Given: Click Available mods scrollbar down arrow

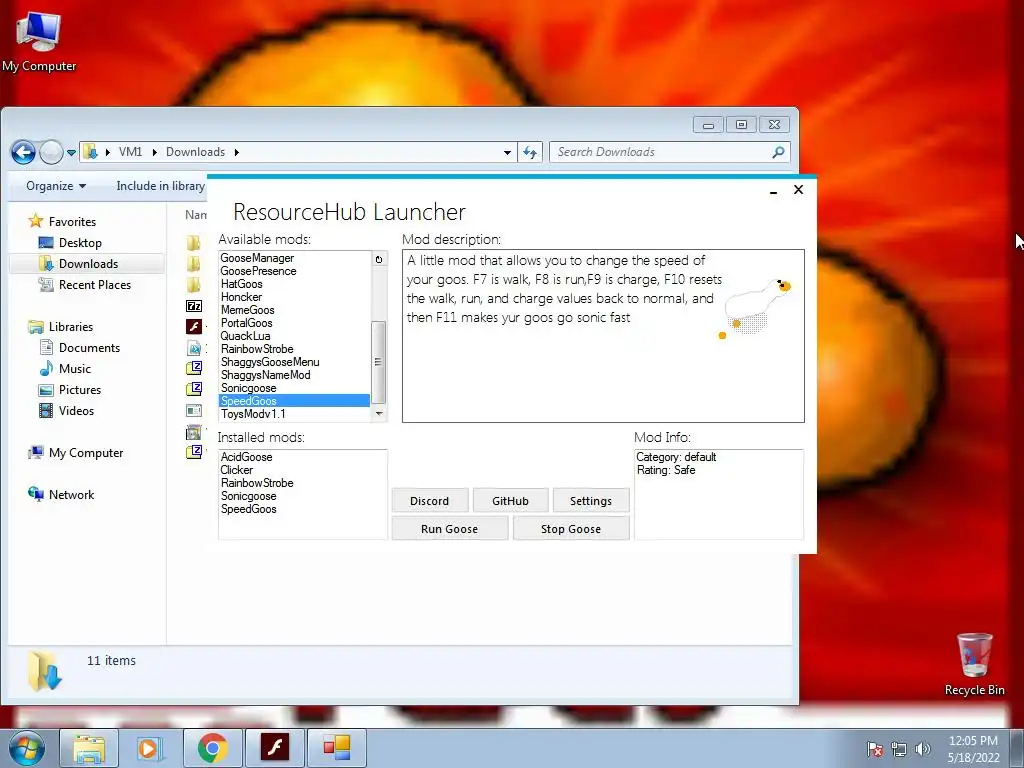Looking at the screenshot, I should tap(379, 414).
